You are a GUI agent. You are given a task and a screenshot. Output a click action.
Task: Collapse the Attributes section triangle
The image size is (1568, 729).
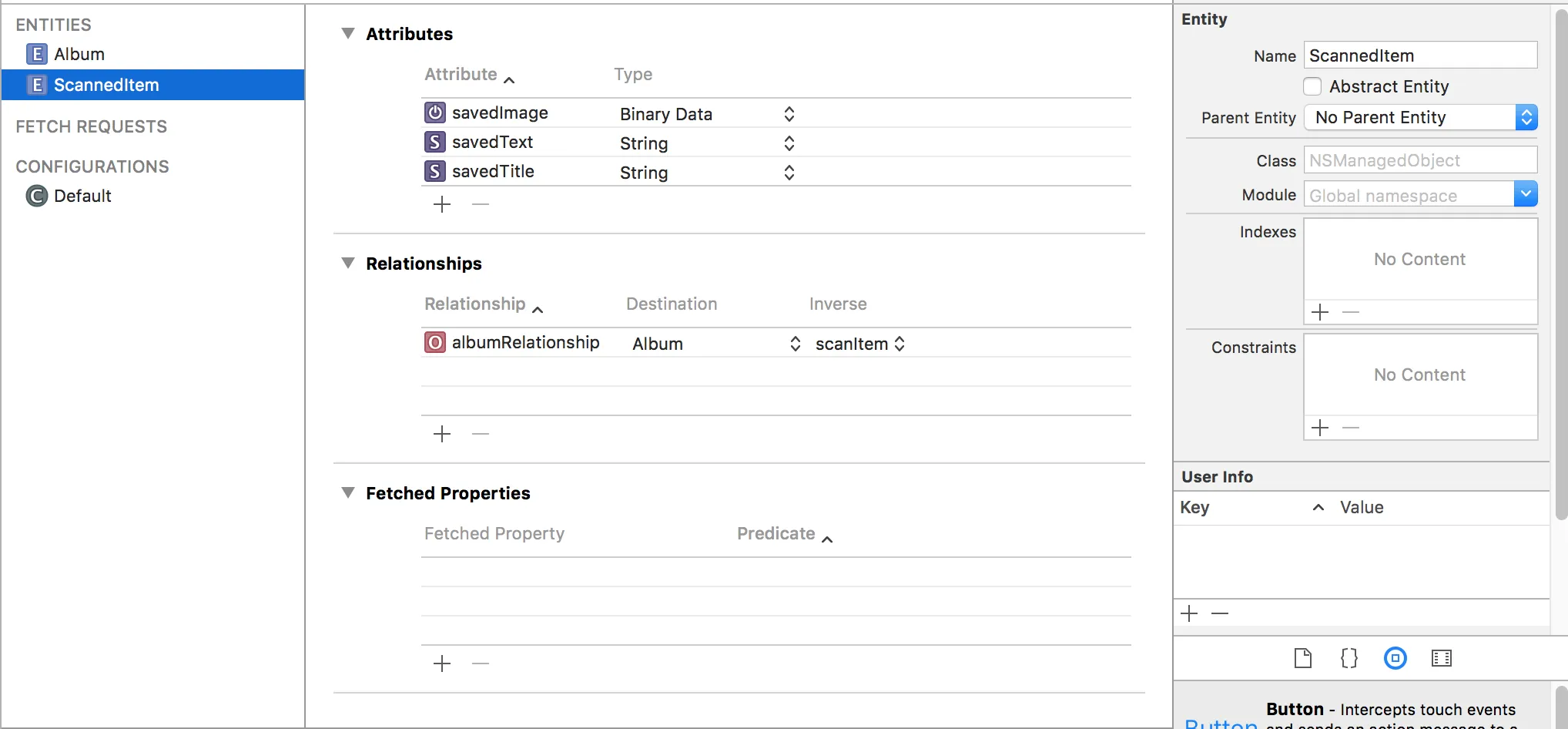coord(348,33)
